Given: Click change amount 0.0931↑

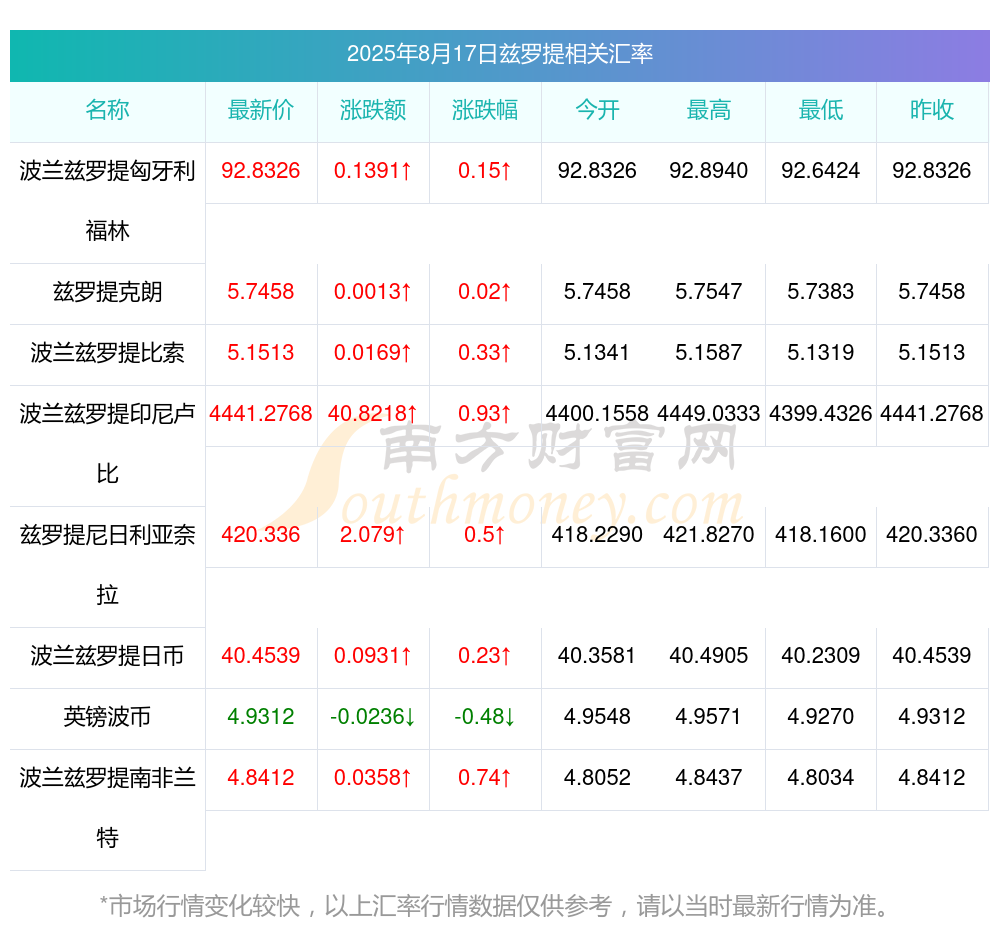Looking at the screenshot, I should [373, 656].
